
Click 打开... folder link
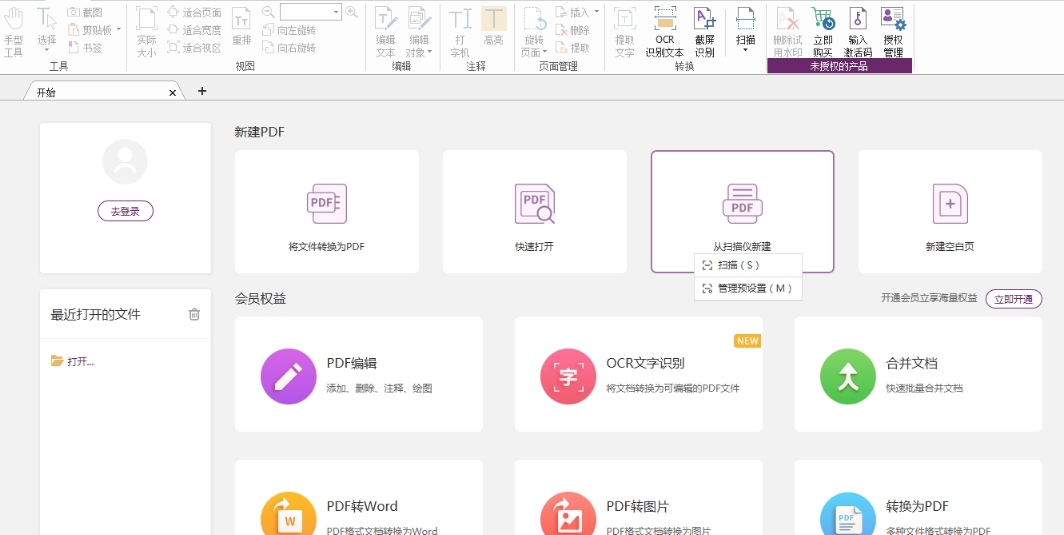click(73, 361)
